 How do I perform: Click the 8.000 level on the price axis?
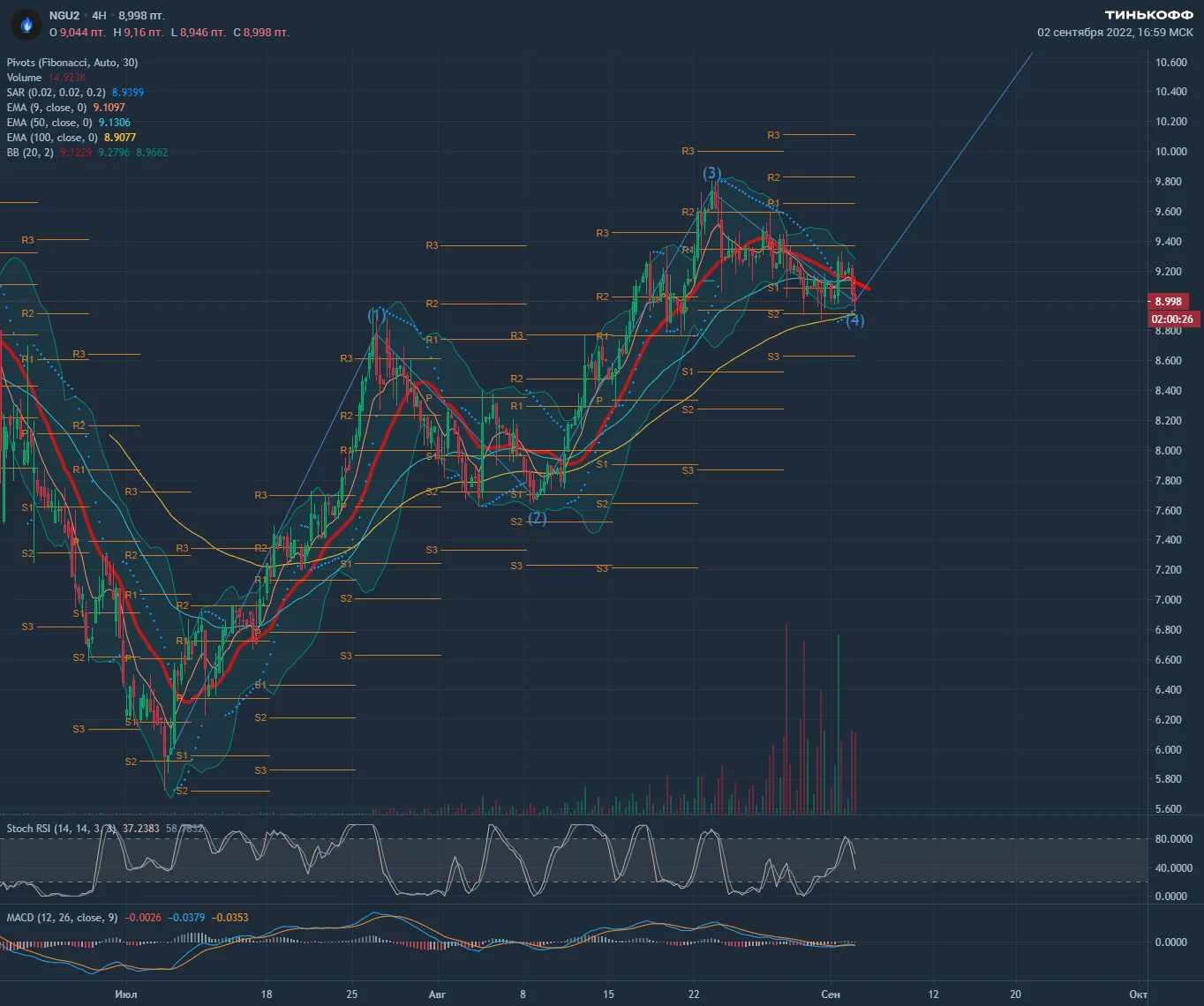click(1170, 451)
